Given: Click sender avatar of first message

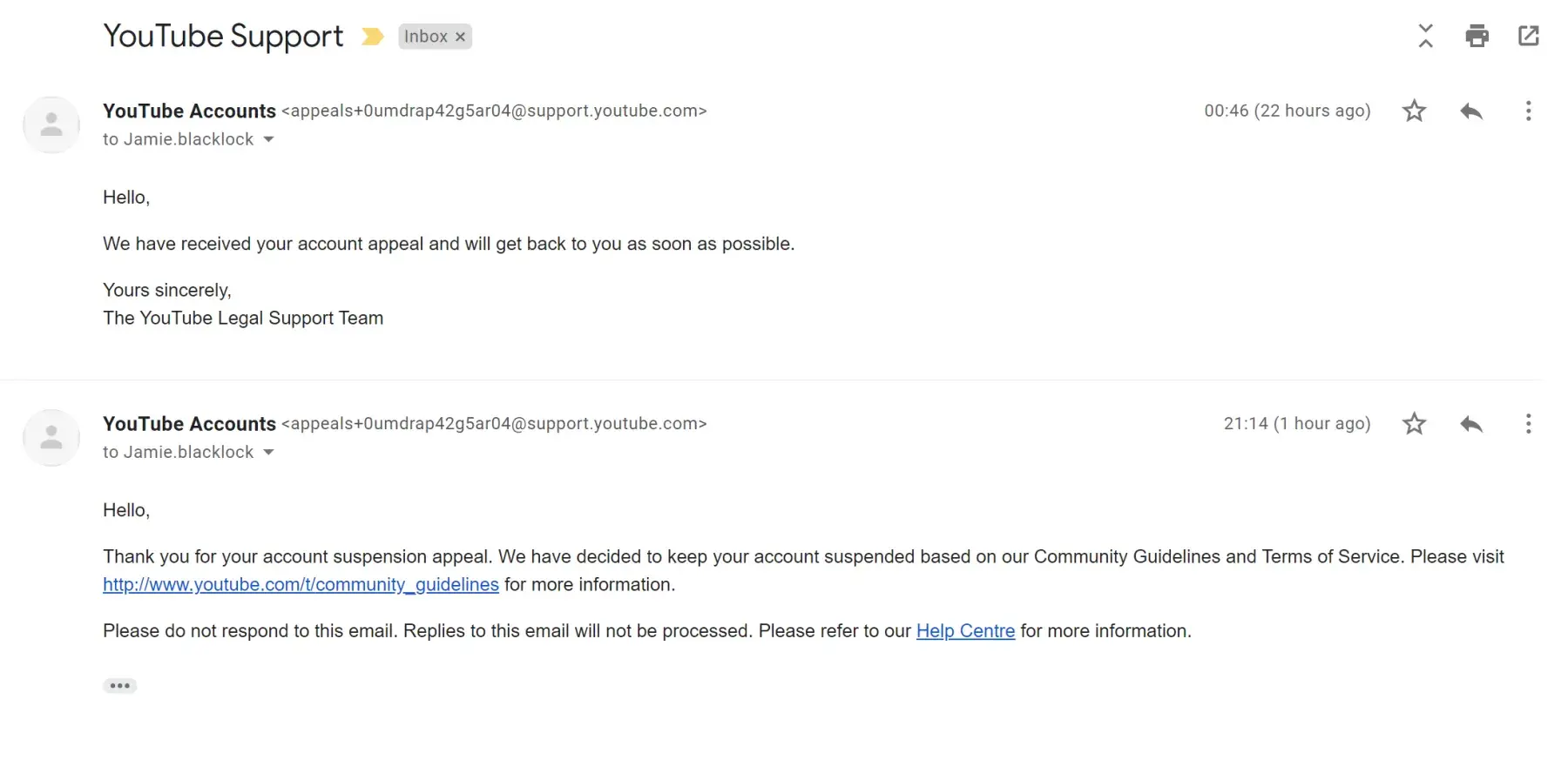Looking at the screenshot, I should [51, 124].
